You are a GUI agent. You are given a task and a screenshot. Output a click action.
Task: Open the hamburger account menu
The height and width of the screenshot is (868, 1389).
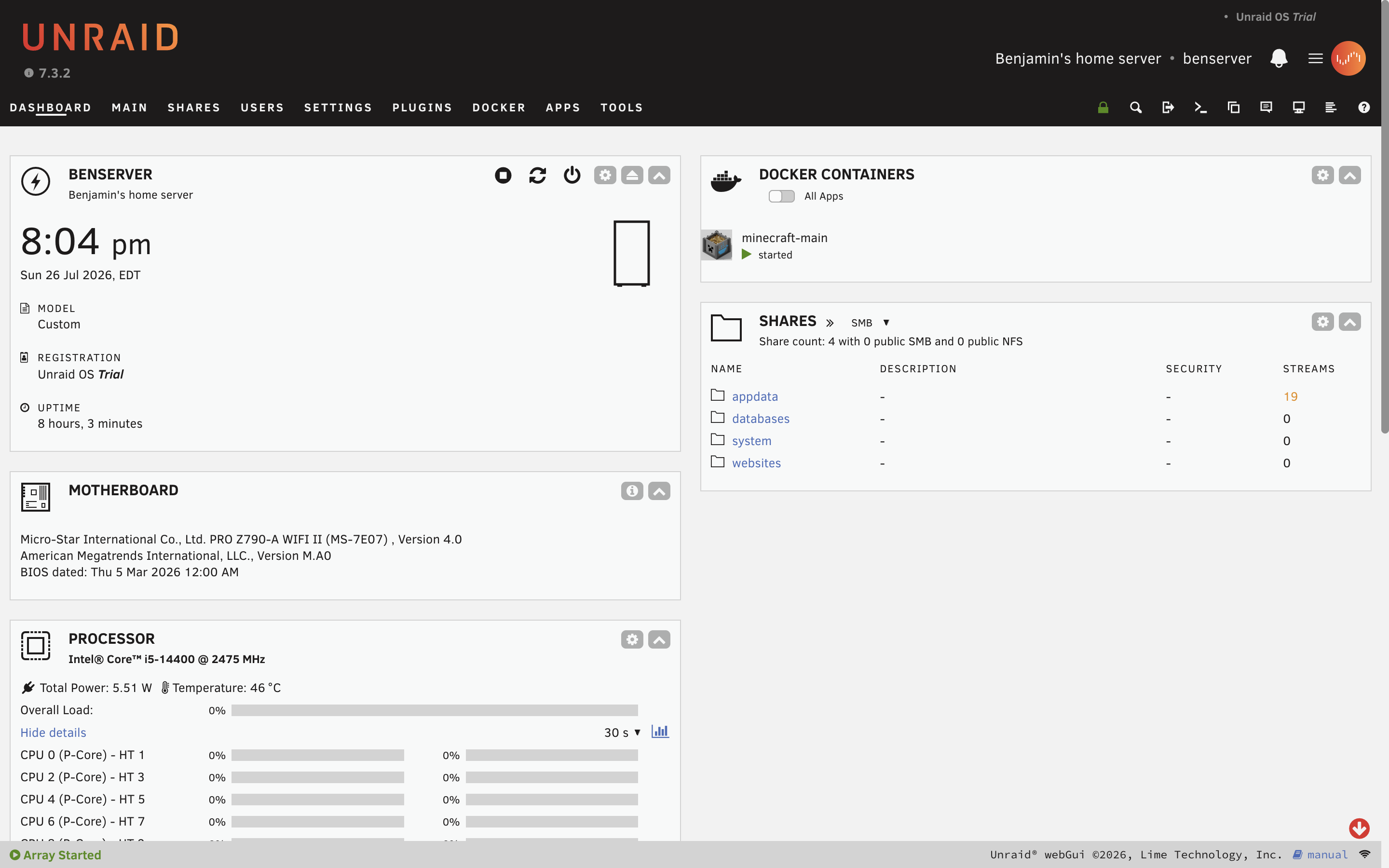[1315, 58]
